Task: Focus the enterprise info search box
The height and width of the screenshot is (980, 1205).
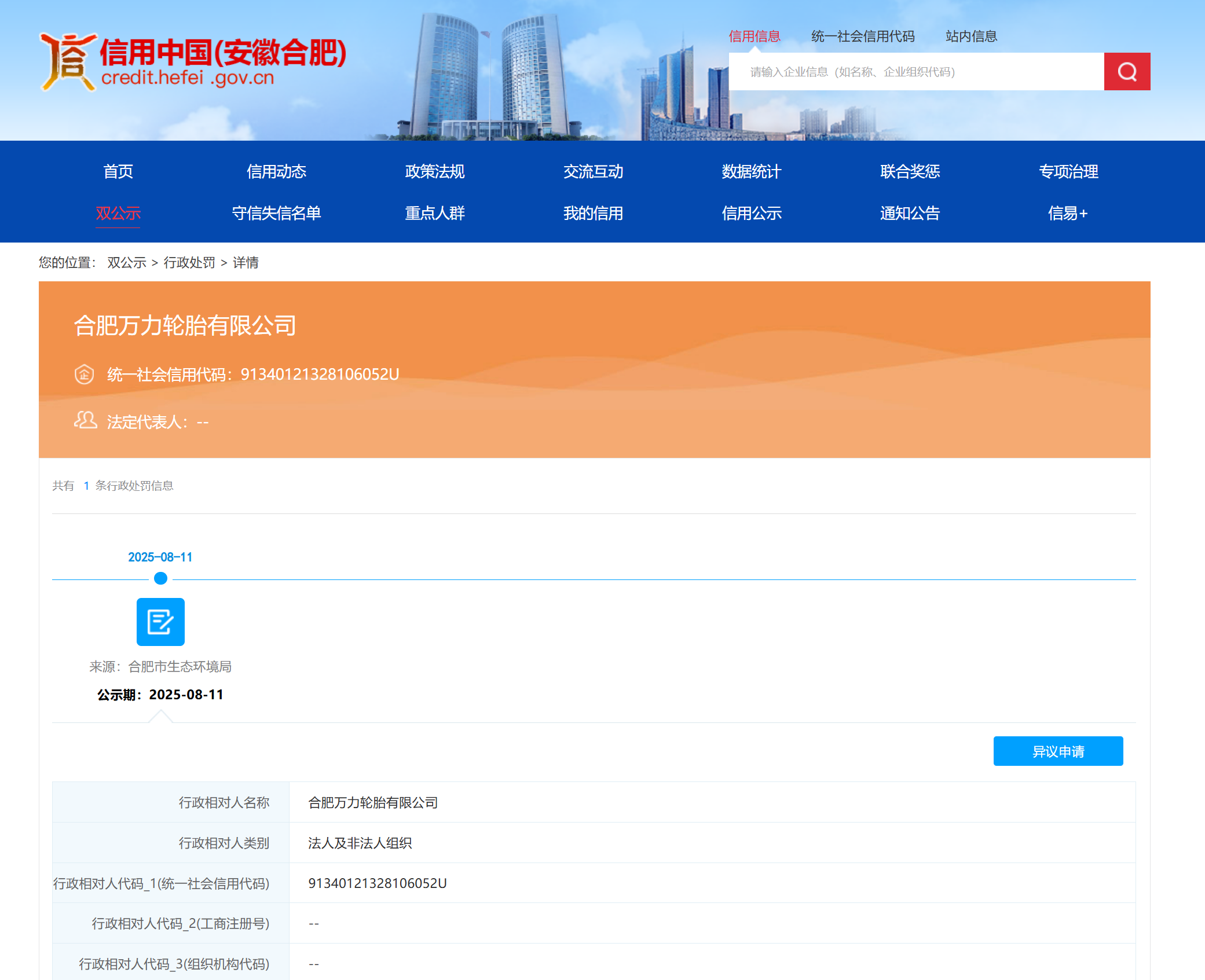Action: tap(916, 71)
